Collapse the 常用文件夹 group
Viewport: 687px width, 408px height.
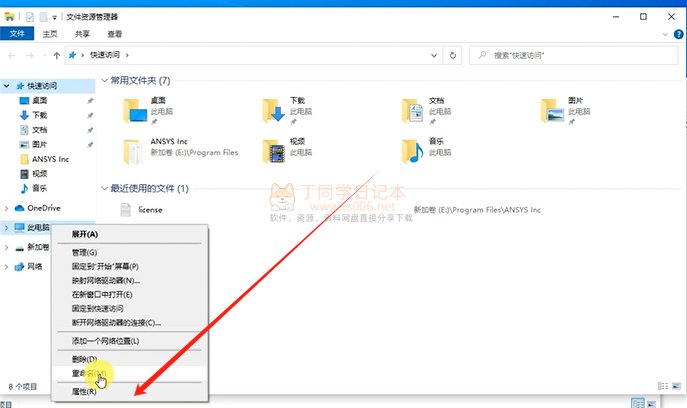tap(104, 81)
